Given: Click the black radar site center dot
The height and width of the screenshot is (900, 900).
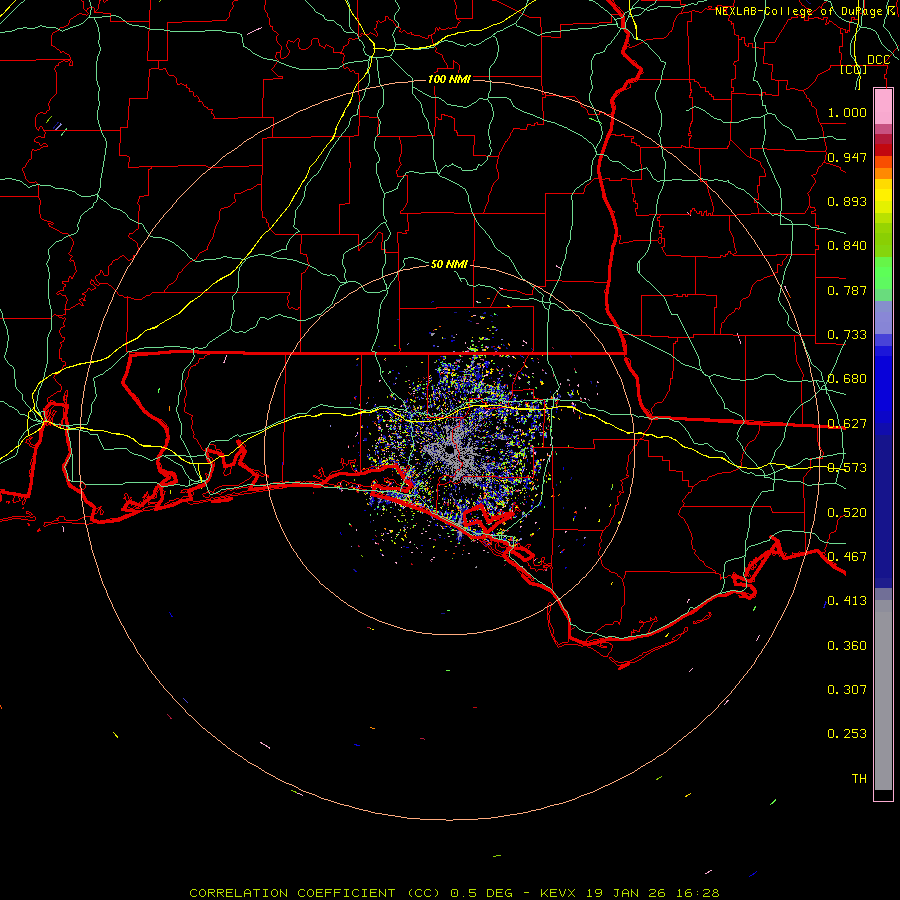Looking at the screenshot, I should click(x=448, y=449).
